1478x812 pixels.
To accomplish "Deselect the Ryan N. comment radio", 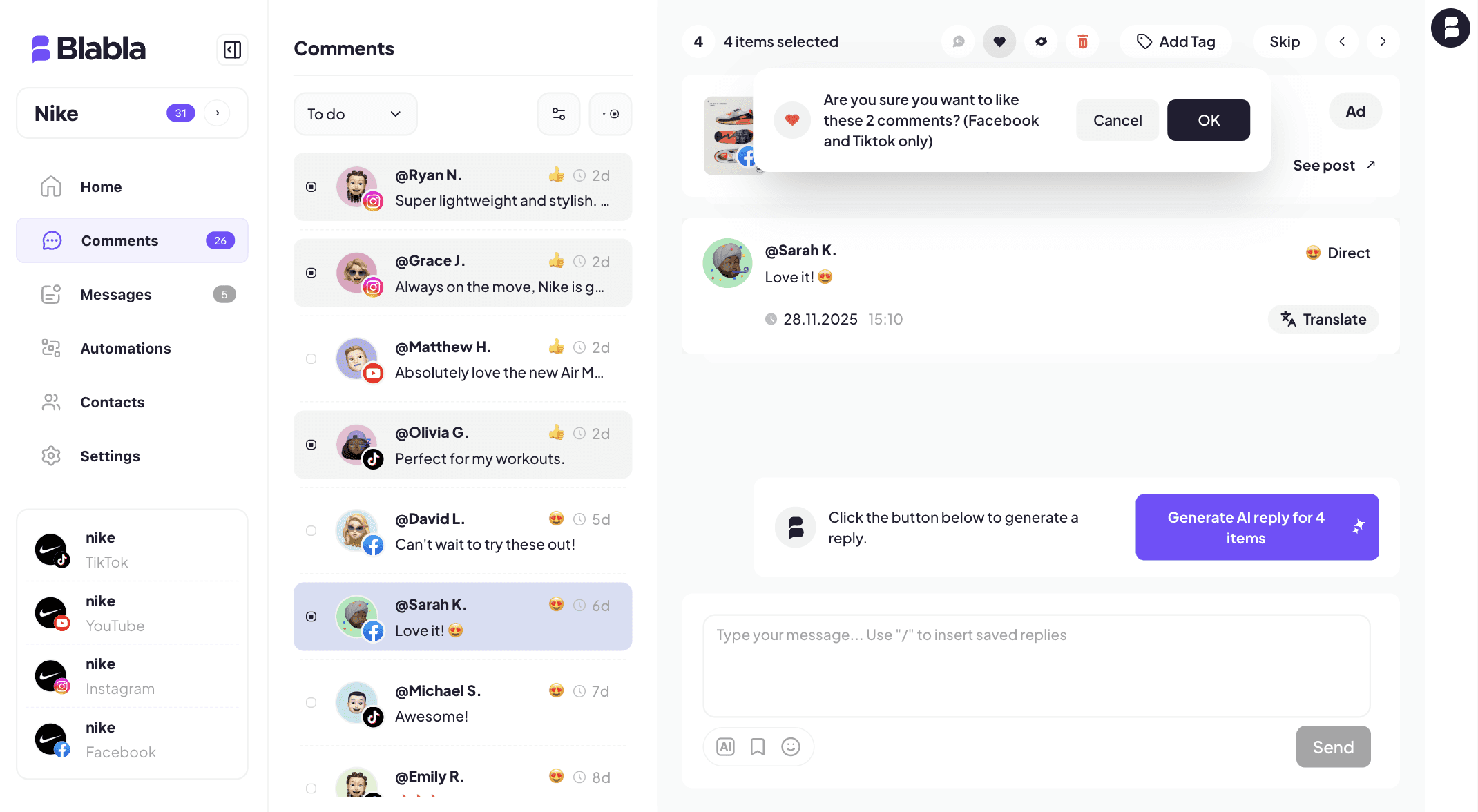I will point(311,186).
